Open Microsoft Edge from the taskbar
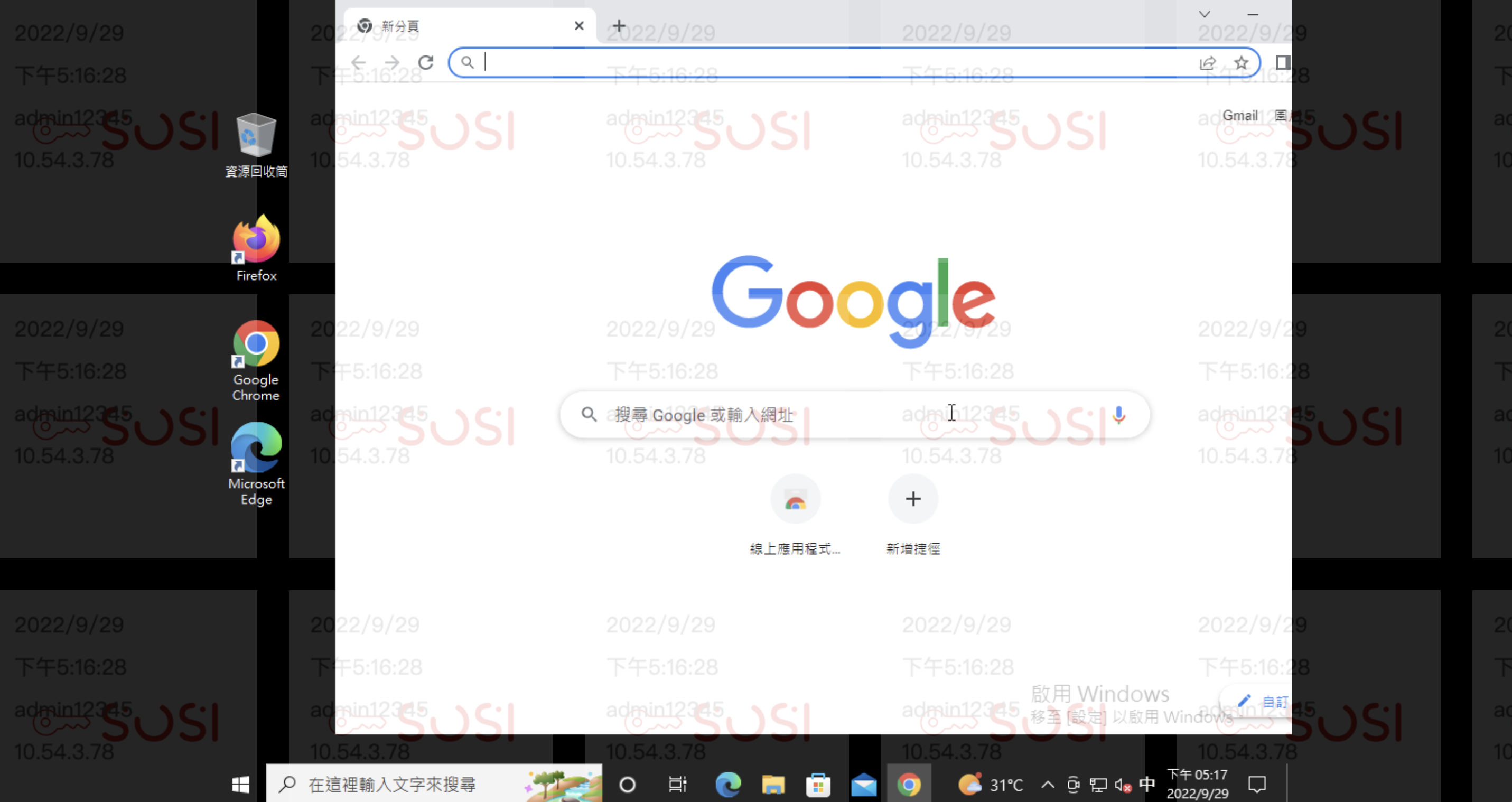This screenshot has height=802, width=1512. 728,785
